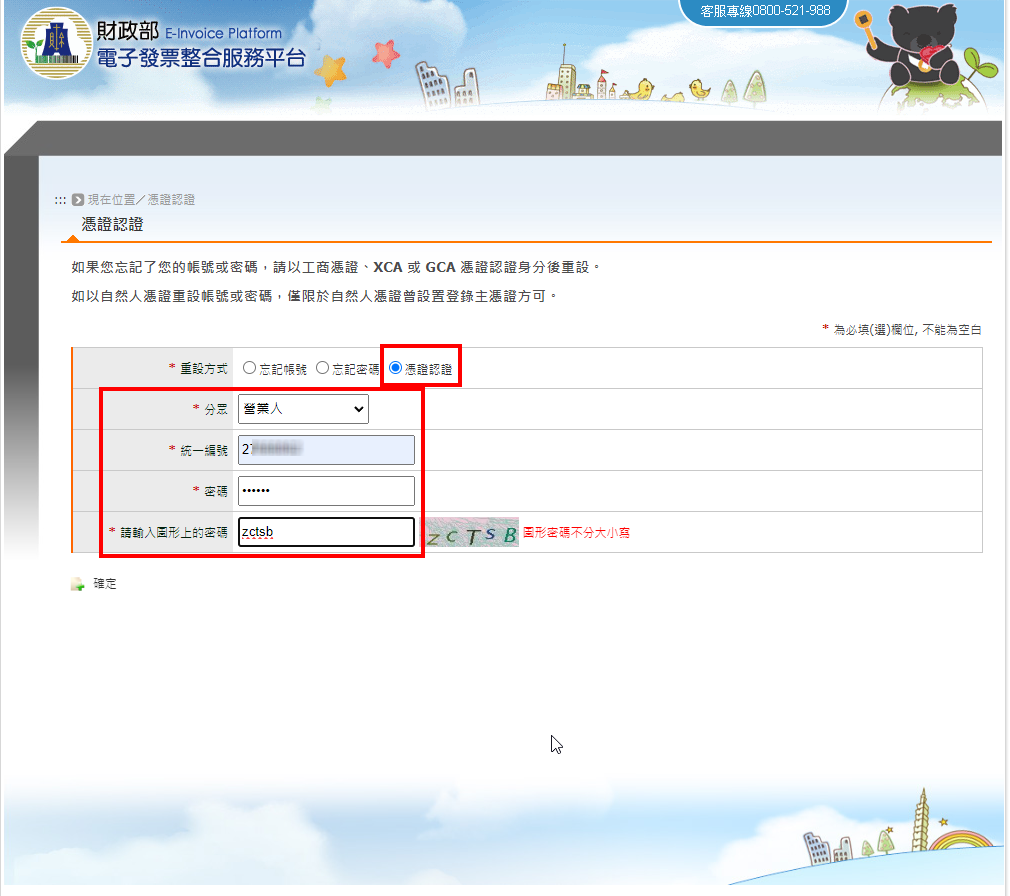
Task: Click the pink star decoration in header
Action: coord(385,53)
